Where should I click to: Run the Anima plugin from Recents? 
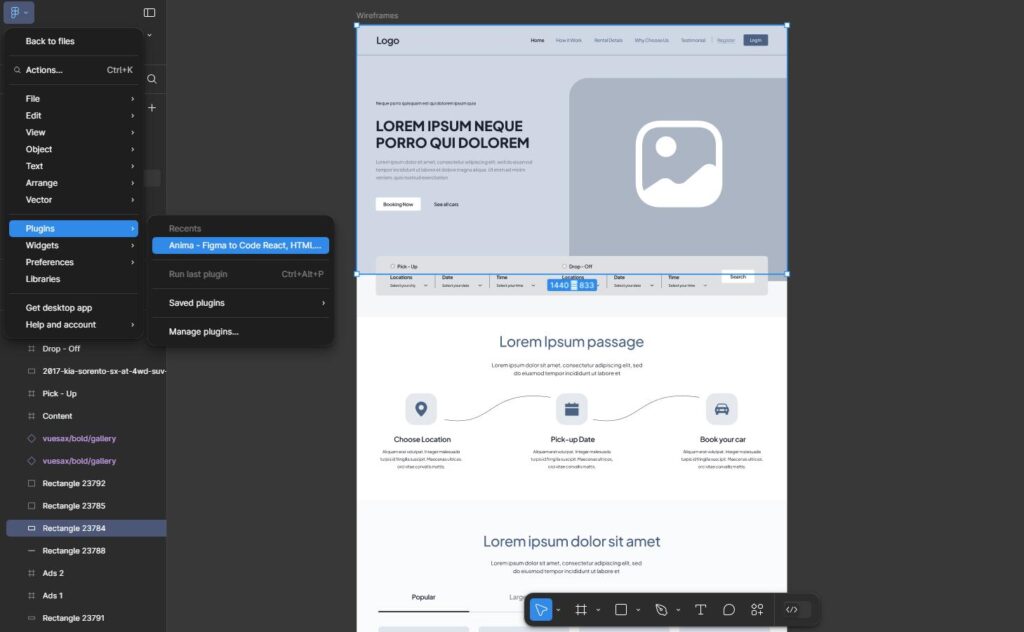click(x=244, y=244)
